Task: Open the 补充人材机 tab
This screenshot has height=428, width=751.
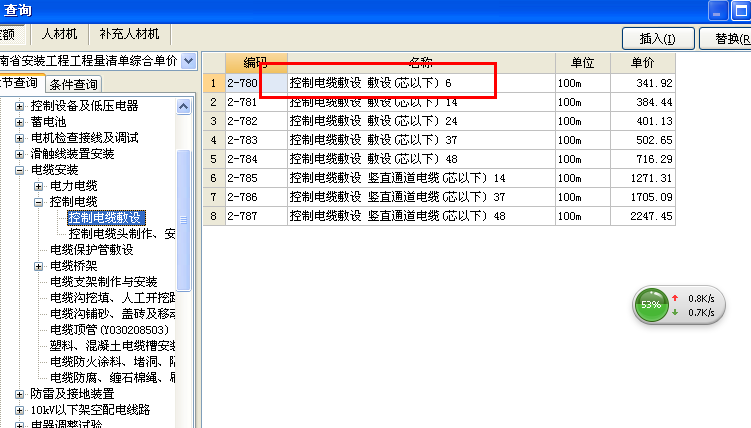Action: [129, 34]
